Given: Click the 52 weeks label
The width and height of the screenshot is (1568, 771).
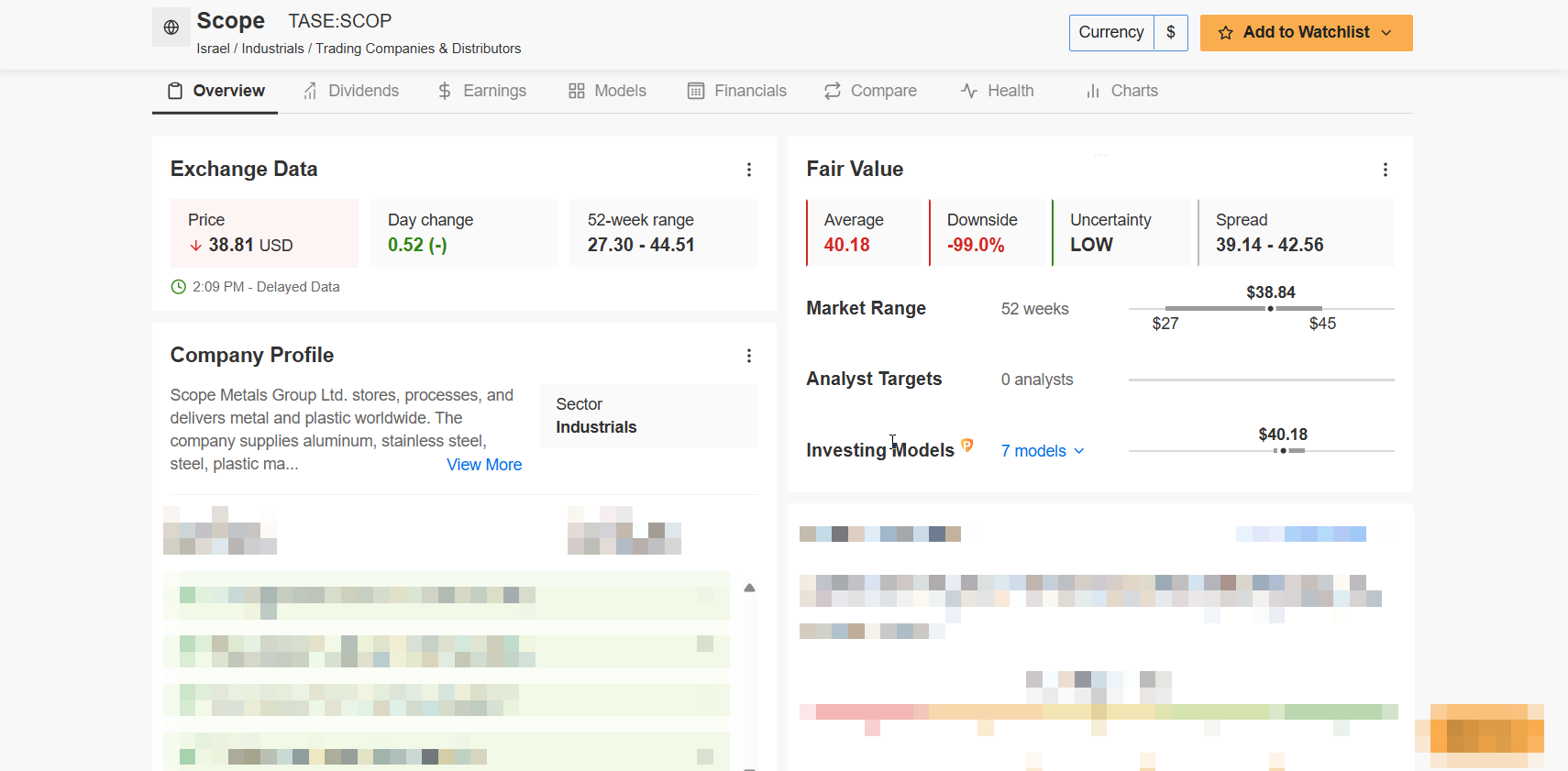Looking at the screenshot, I should (x=1035, y=309).
